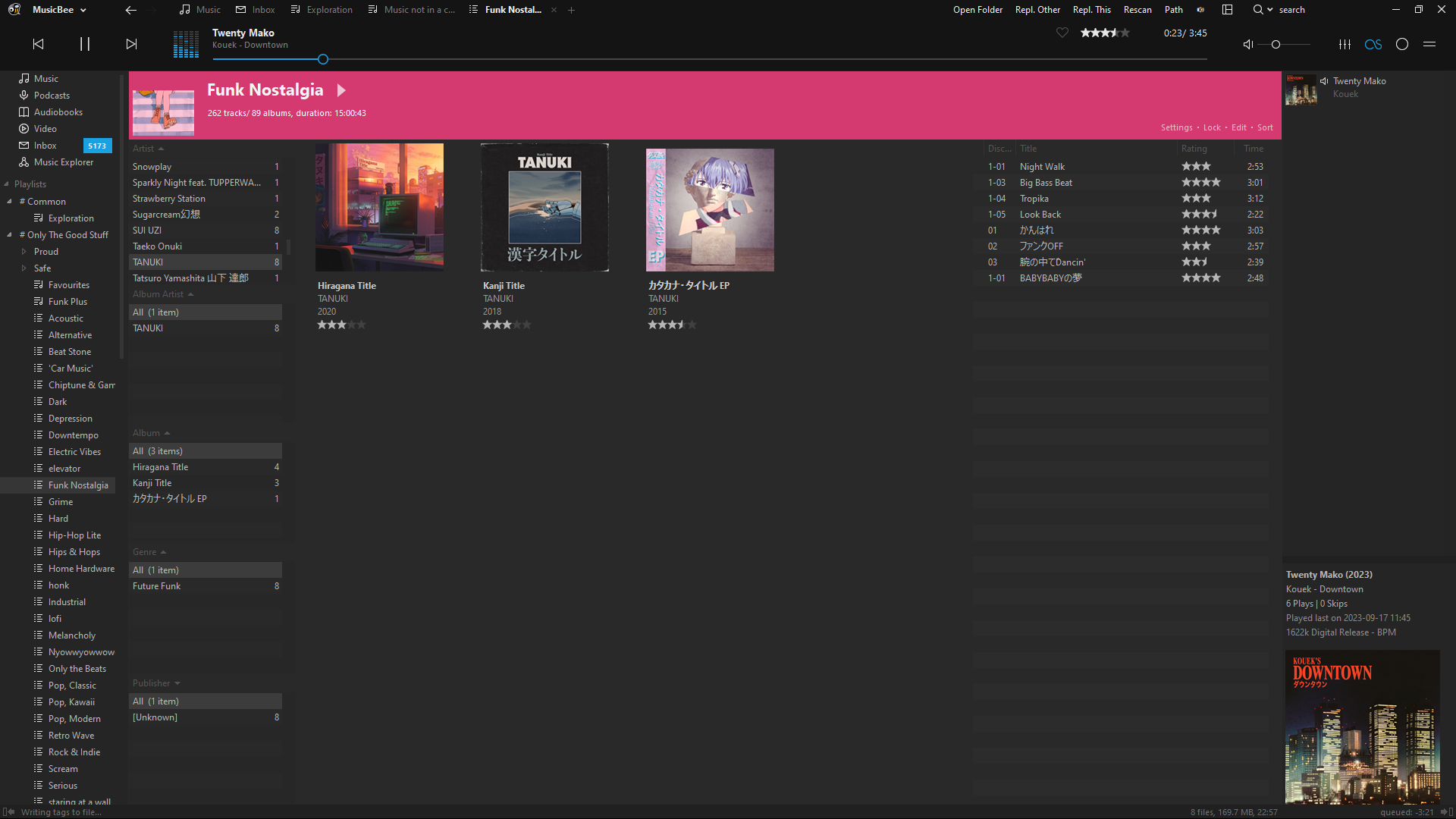The image size is (1456, 819).
Task: Open the 'Music not in a c...' tab
Action: 412,10
